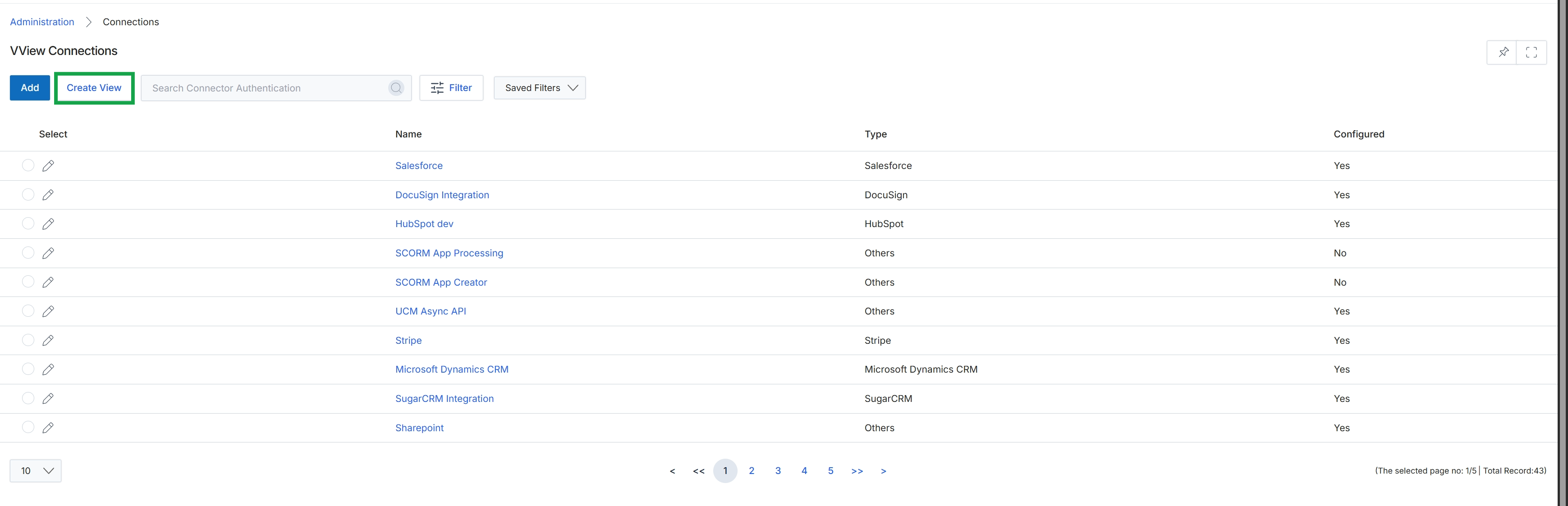The width and height of the screenshot is (1568, 506).
Task: Select the Sharepoint row radio button
Action: tap(28, 427)
